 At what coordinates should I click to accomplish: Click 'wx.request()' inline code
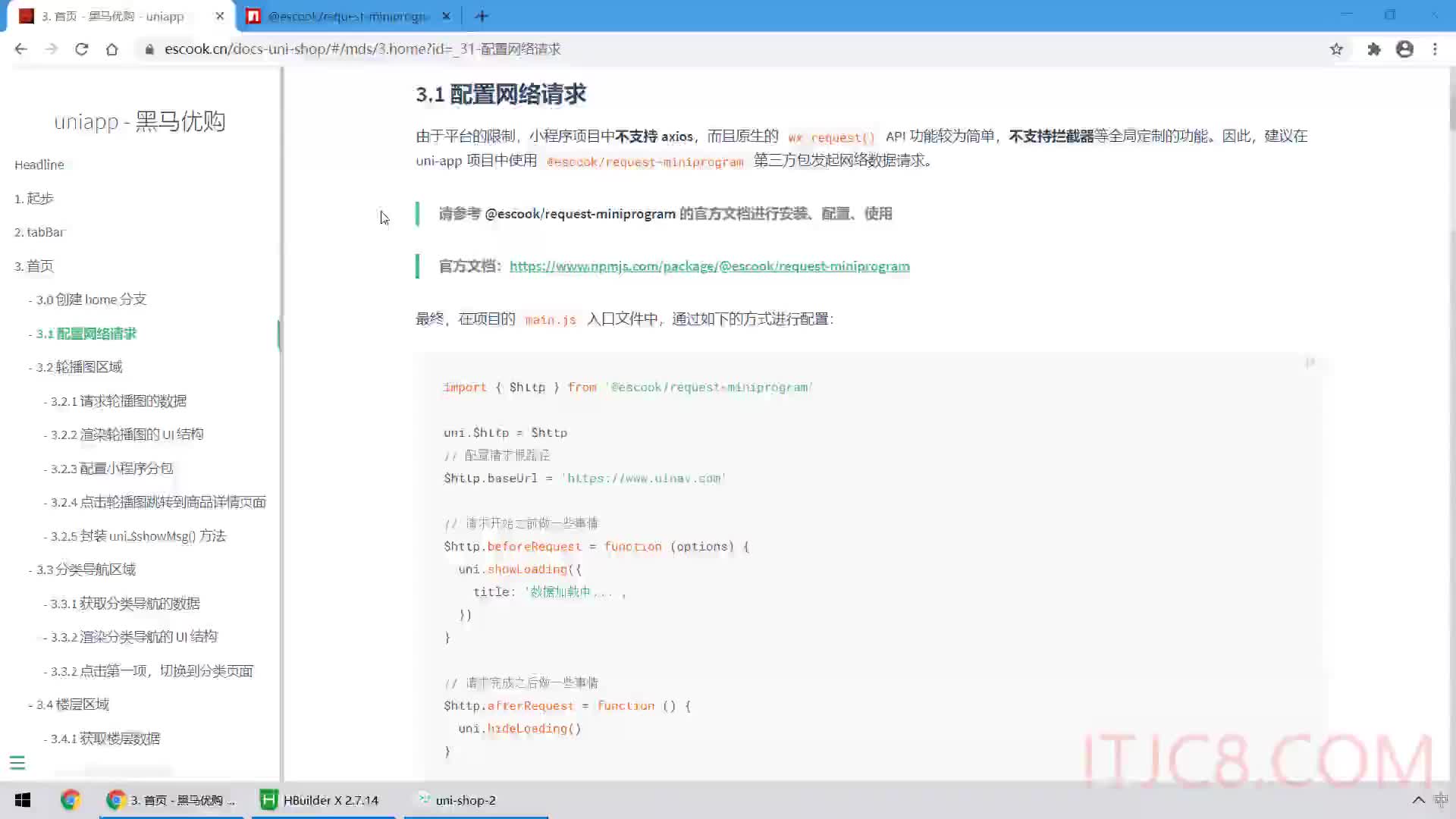(831, 137)
